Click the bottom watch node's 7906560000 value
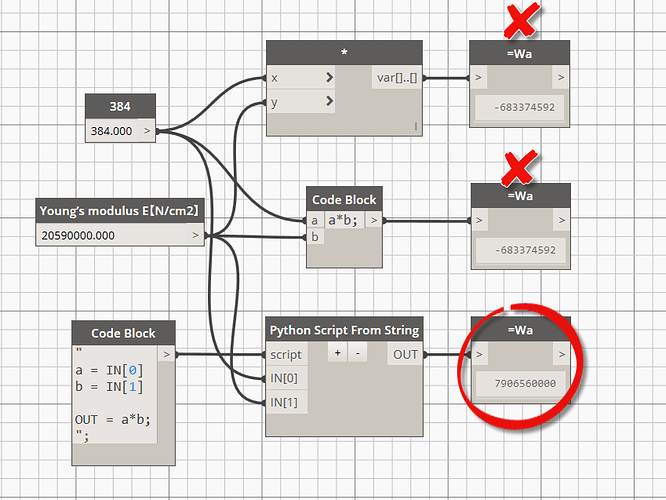Screen dimensions: 666x500 [x=525, y=384]
